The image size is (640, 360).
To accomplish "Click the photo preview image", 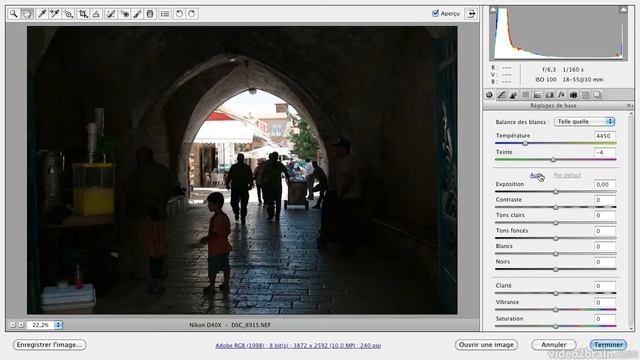I will [242, 170].
